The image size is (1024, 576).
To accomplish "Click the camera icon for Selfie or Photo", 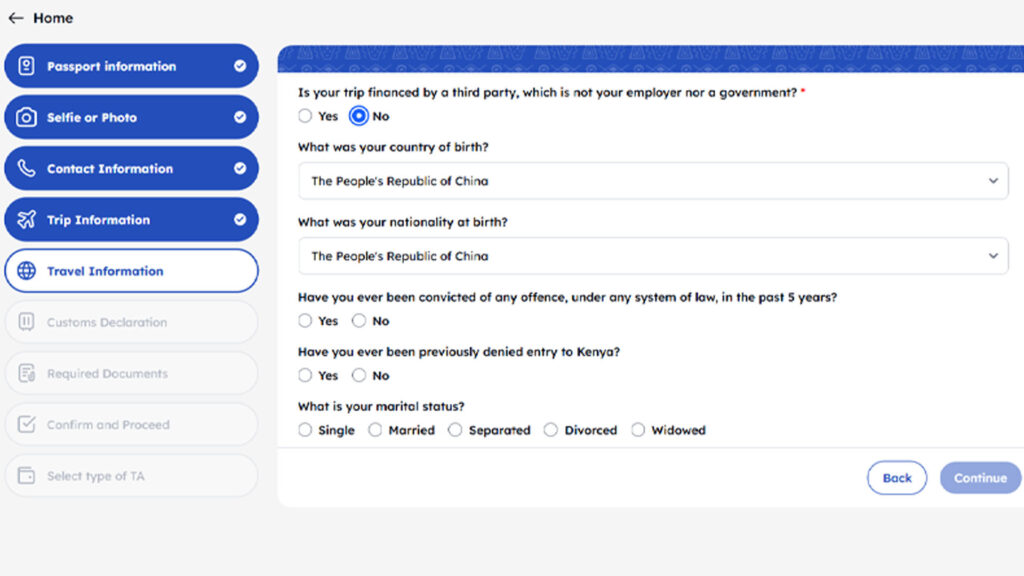I will 26,118.
